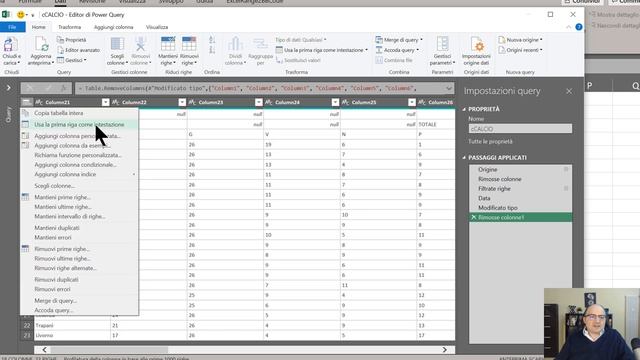Switch to the Home tab
This screenshot has height=360, width=640.
pyautogui.click(x=38, y=27)
